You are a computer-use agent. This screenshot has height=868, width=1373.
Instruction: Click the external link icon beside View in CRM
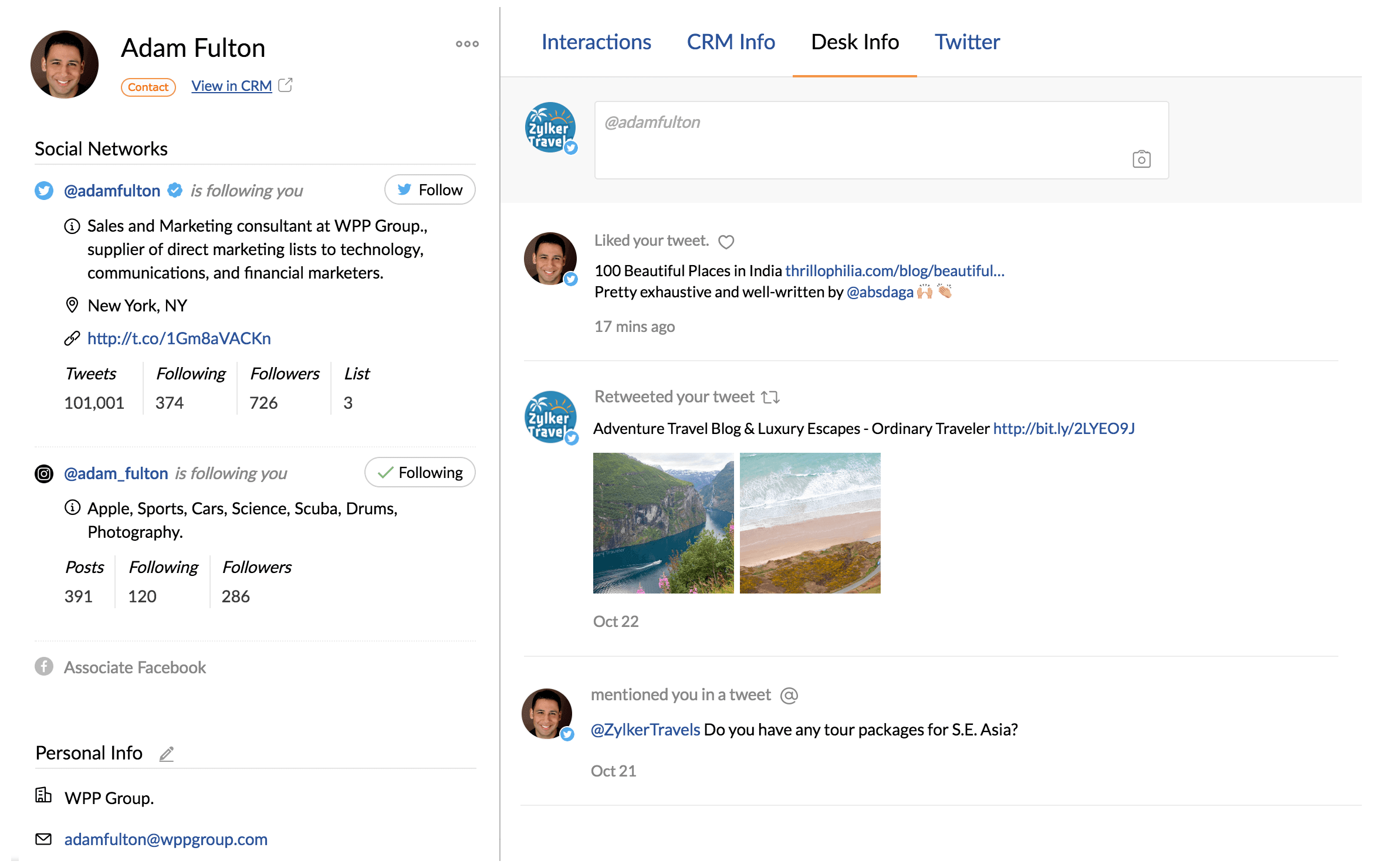tap(285, 85)
